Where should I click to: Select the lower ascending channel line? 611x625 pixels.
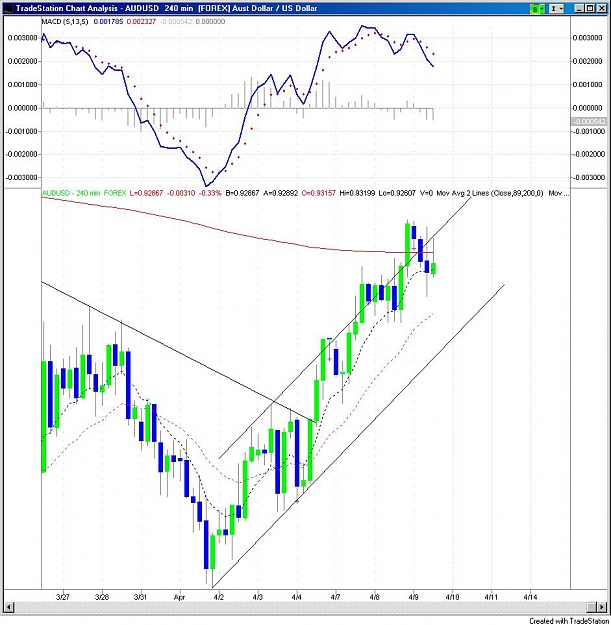359,436
